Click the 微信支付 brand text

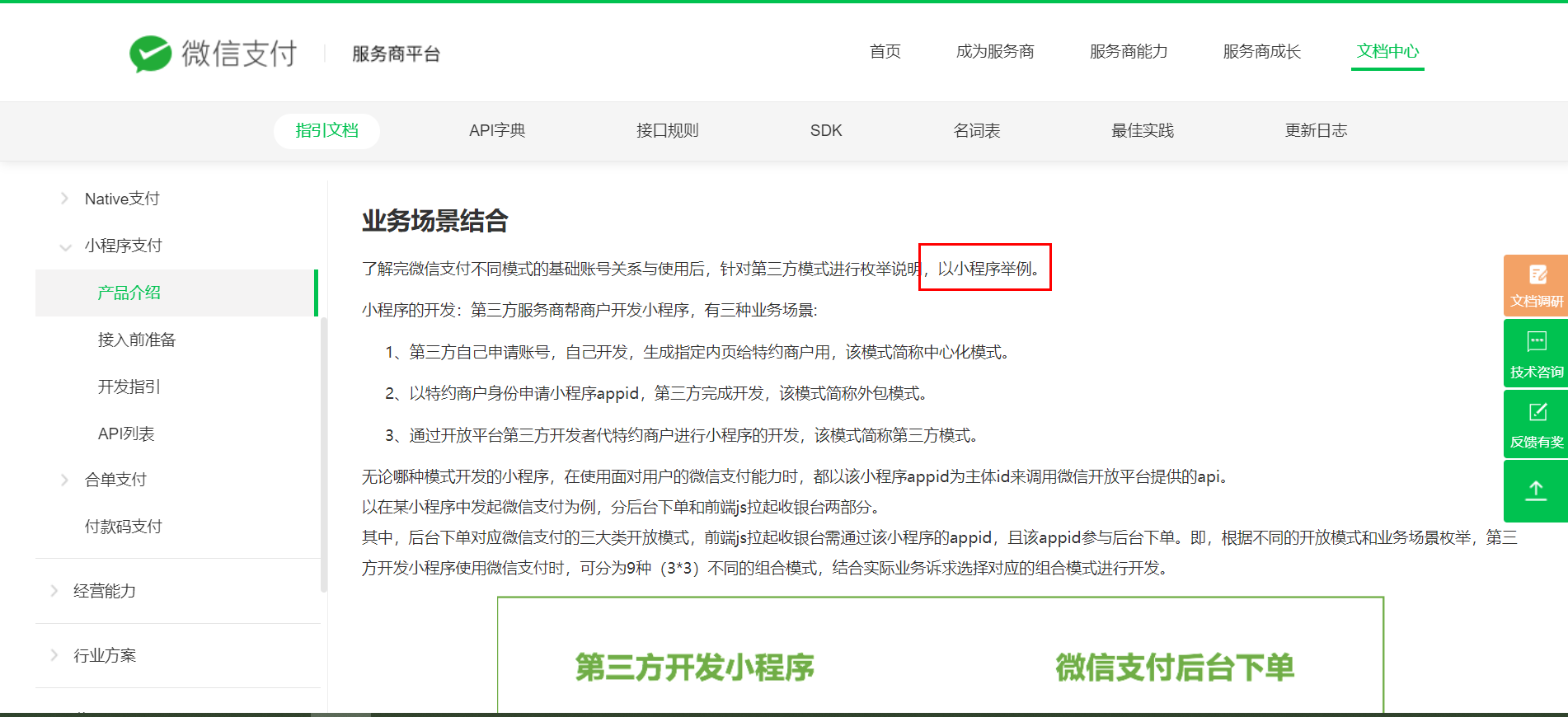click(x=239, y=54)
